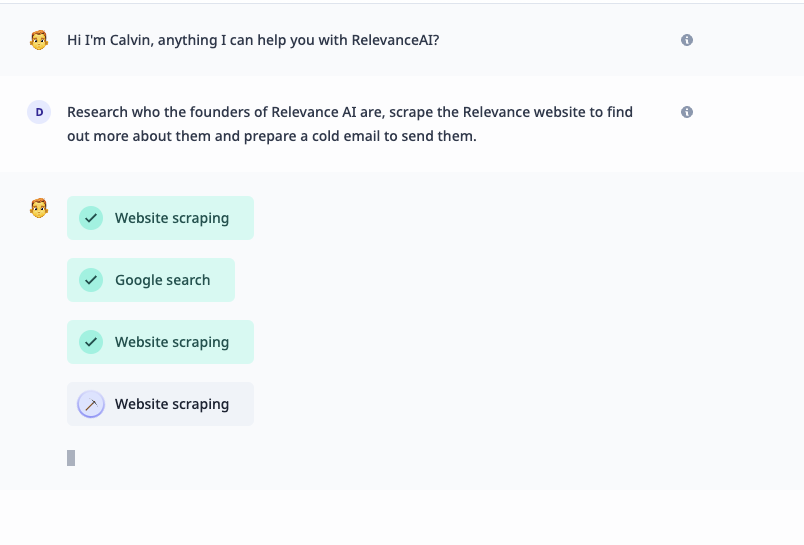The height and width of the screenshot is (545, 804).
Task: Open info icon next to Calvin's greeting
Action: click(x=687, y=40)
